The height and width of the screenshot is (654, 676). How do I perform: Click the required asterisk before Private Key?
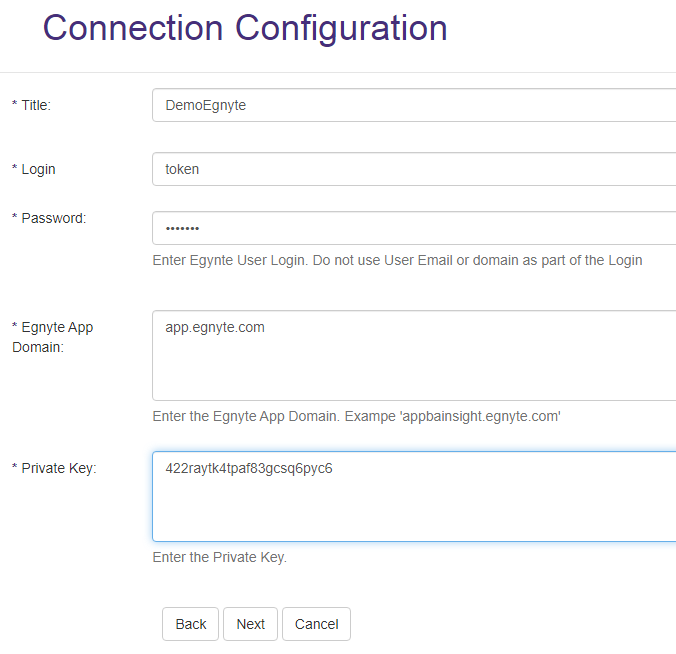pyautogui.click(x=14, y=469)
